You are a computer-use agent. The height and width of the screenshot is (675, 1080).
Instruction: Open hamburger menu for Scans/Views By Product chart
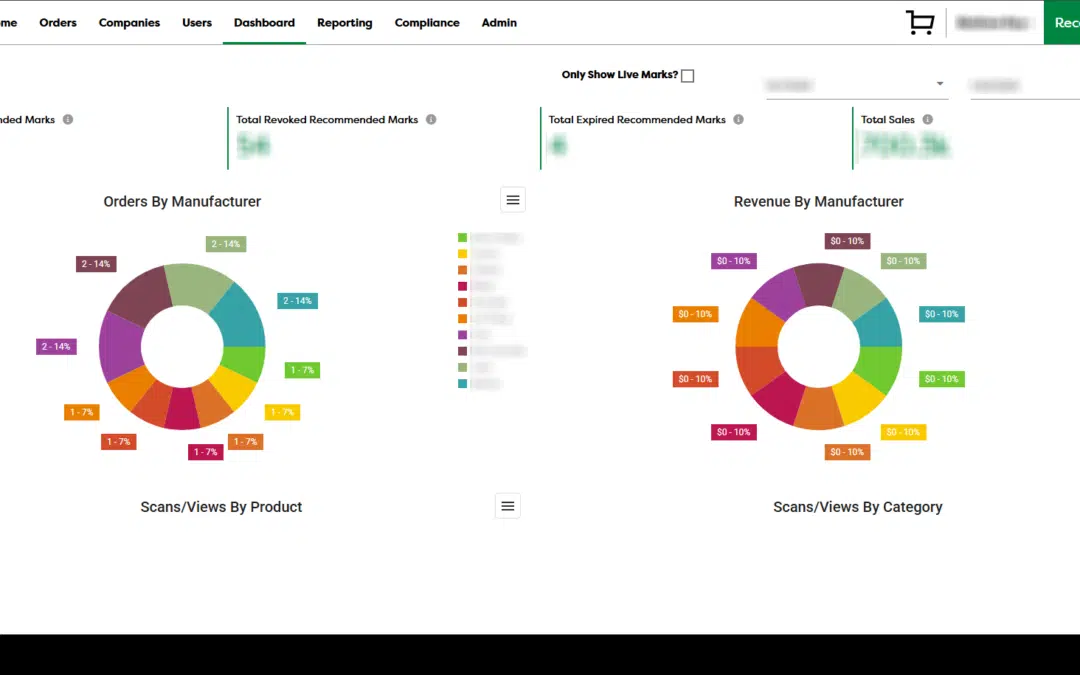508,507
